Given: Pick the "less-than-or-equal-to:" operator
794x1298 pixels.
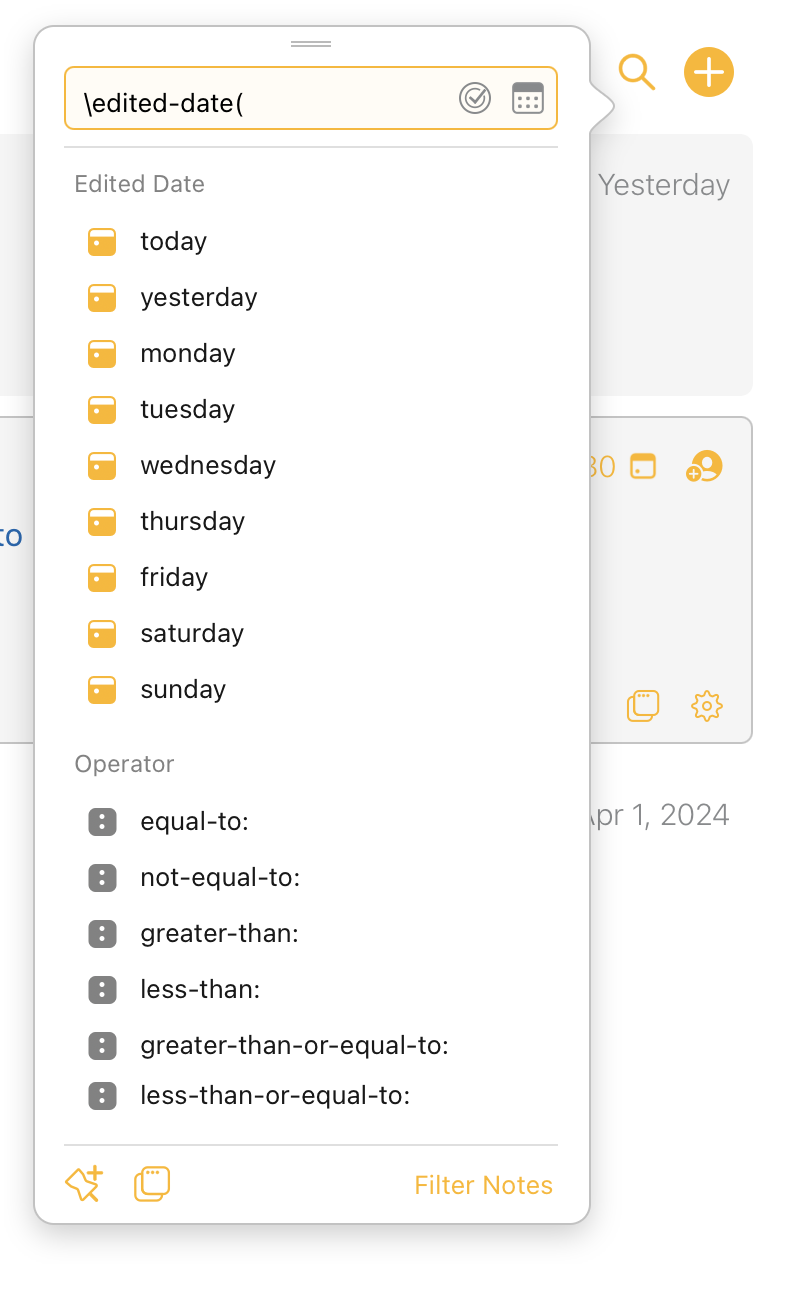Looking at the screenshot, I should [x=275, y=1096].
